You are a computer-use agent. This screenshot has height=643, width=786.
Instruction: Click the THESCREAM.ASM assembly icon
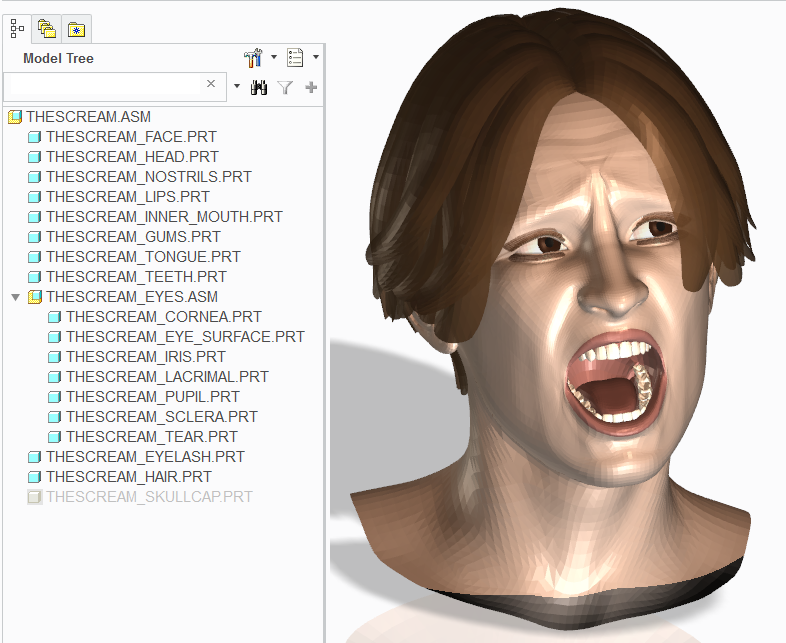coord(16,117)
